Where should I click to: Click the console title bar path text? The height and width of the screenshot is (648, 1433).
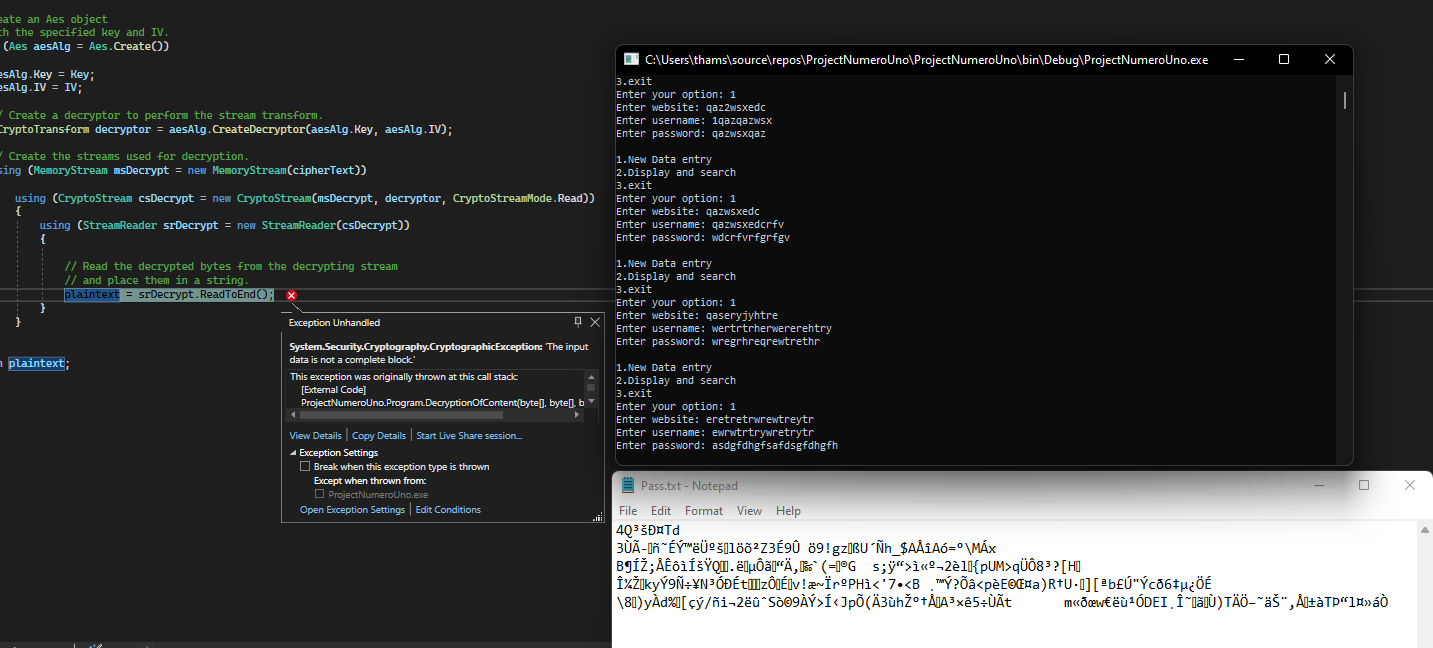pyautogui.click(x=926, y=60)
